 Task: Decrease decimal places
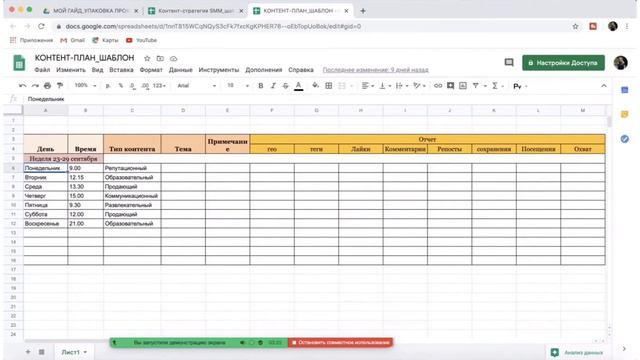click(x=133, y=86)
